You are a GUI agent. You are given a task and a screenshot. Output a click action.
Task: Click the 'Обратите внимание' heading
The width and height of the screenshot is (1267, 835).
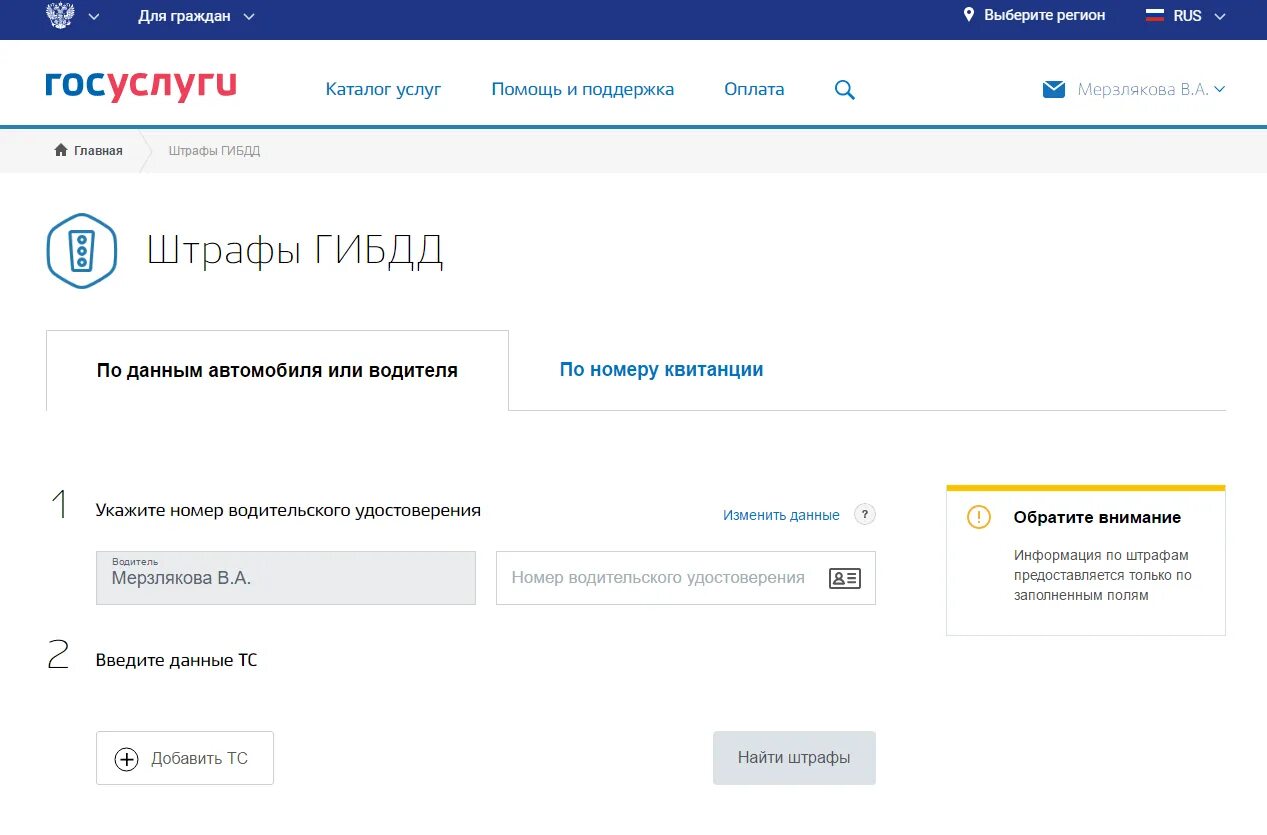pos(1097,517)
